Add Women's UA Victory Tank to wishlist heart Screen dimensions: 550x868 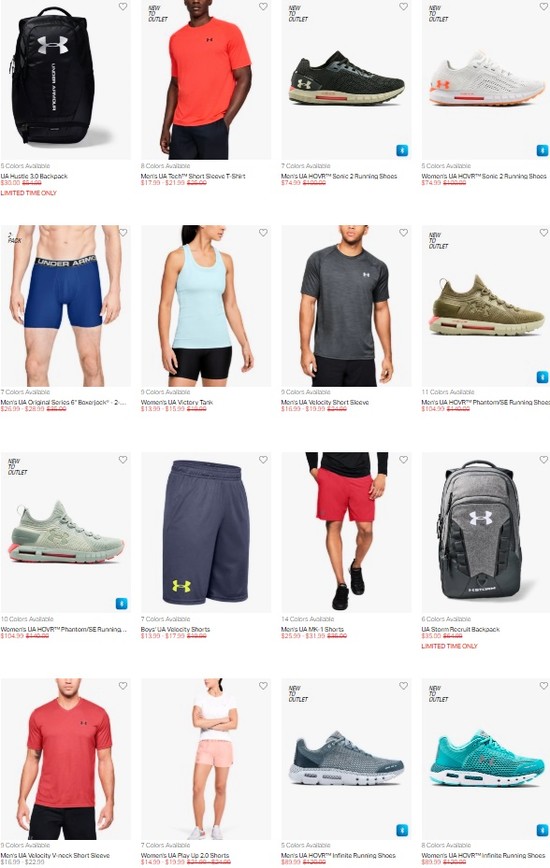point(263,233)
